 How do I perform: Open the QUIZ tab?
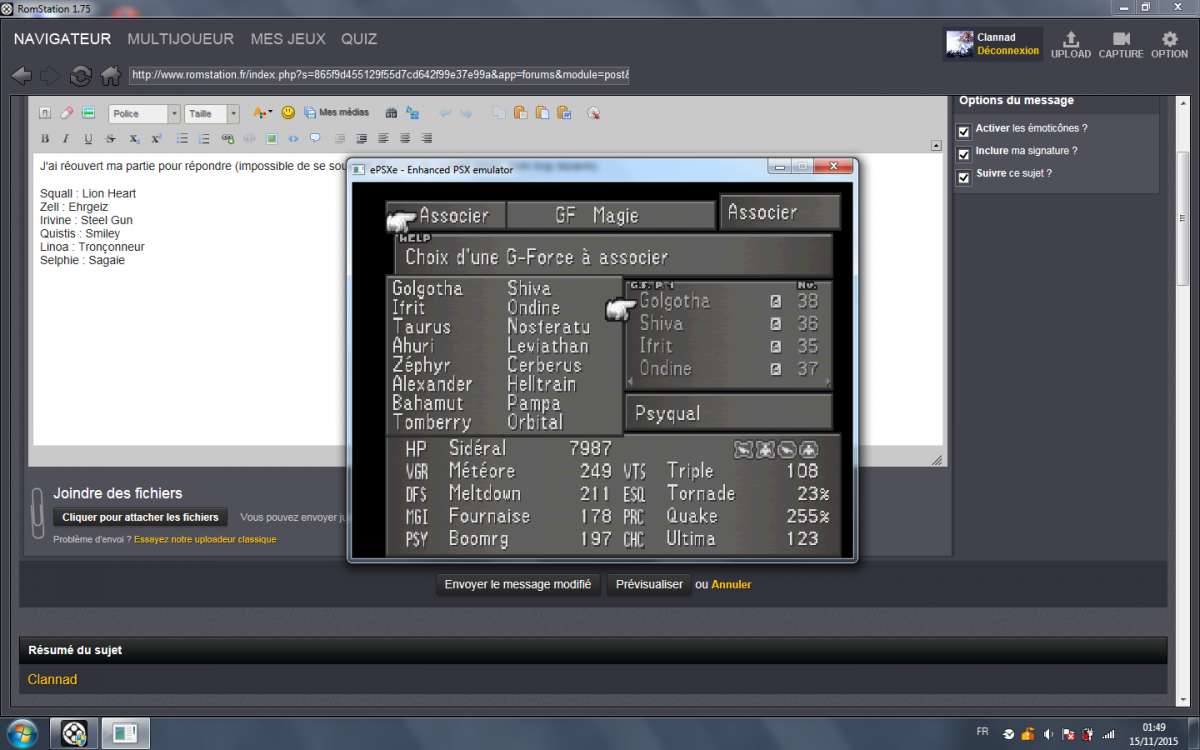pos(359,39)
